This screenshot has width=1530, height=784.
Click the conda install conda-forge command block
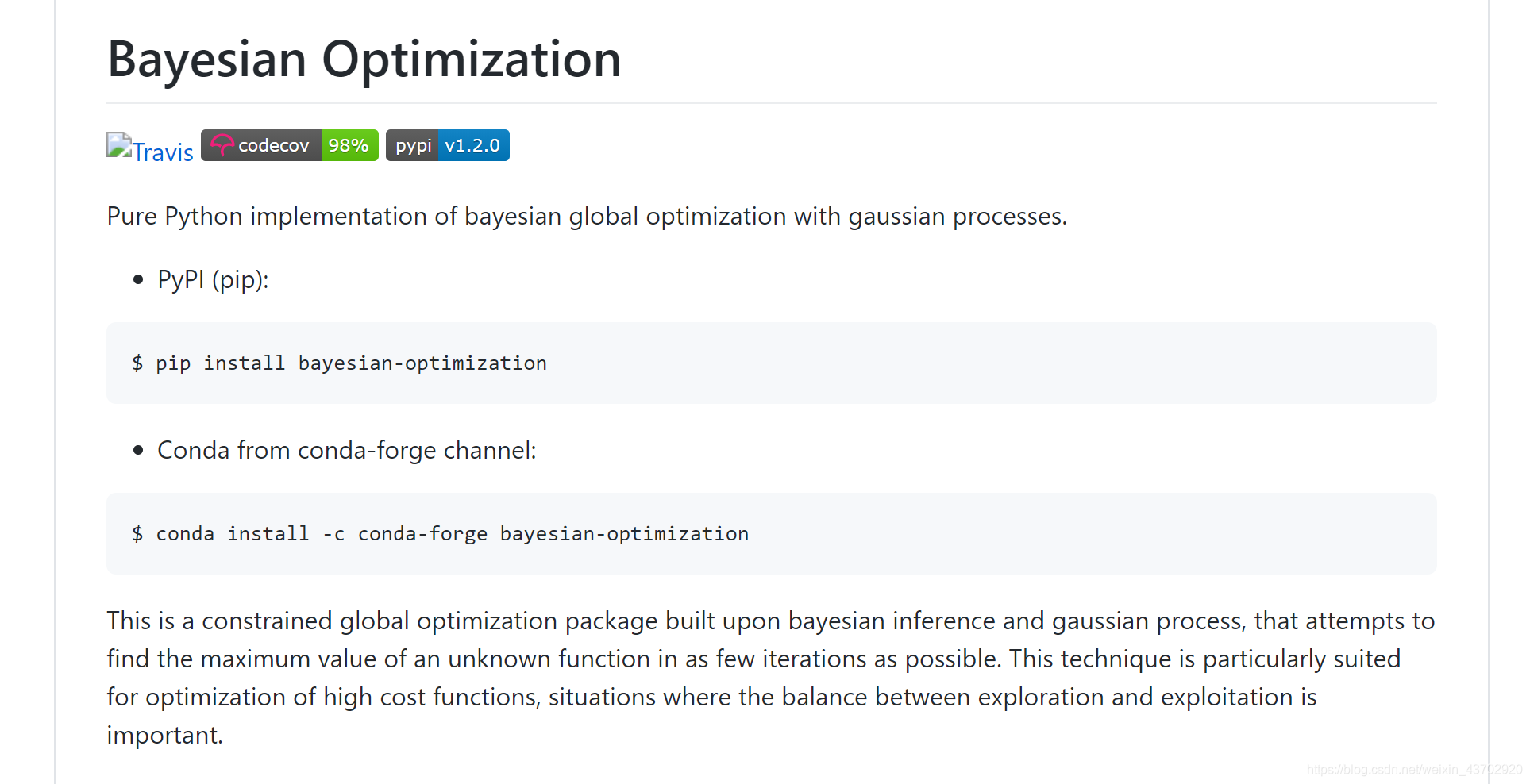click(772, 533)
